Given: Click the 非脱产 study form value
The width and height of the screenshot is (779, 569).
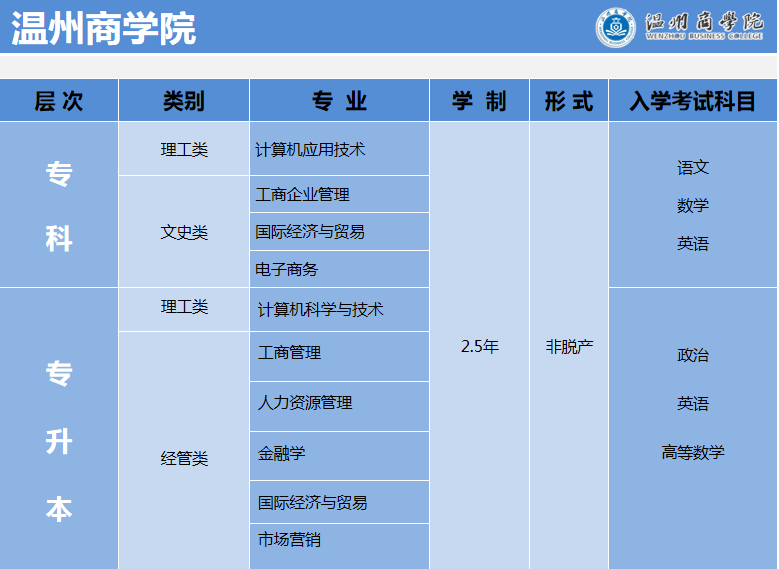Looking at the screenshot, I should click(569, 346).
